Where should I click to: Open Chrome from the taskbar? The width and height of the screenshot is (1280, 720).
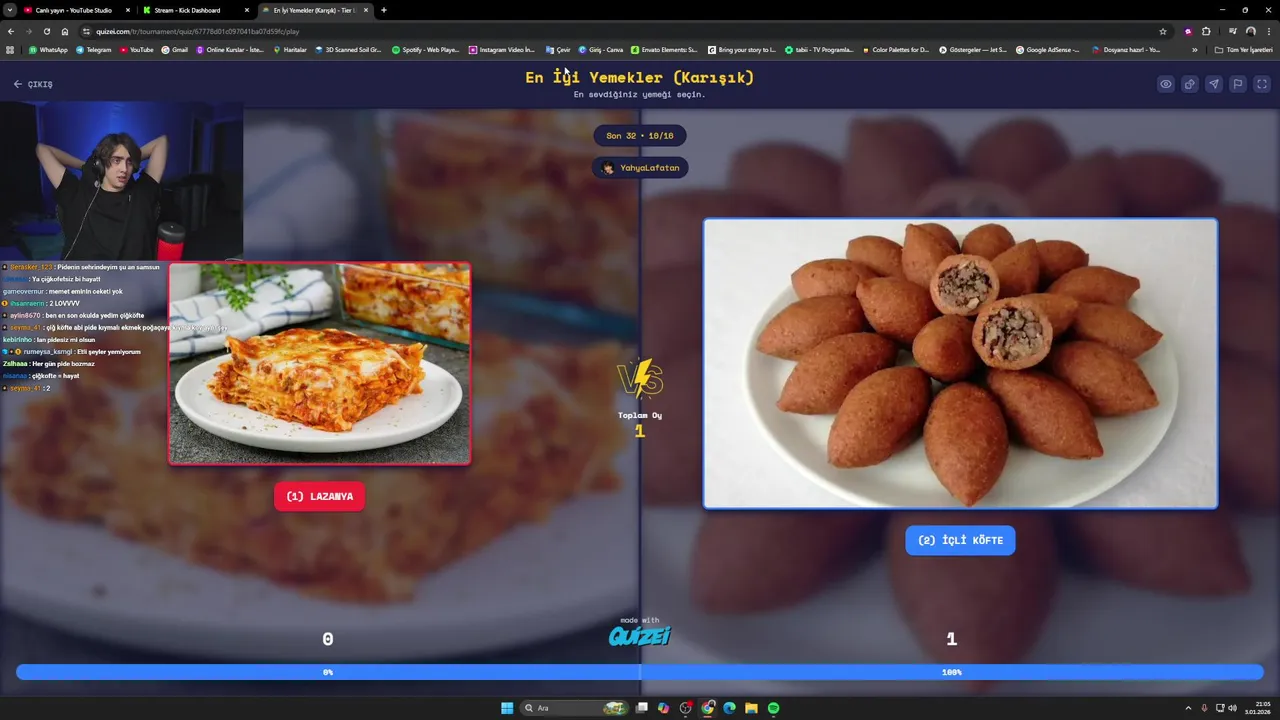(x=708, y=708)
